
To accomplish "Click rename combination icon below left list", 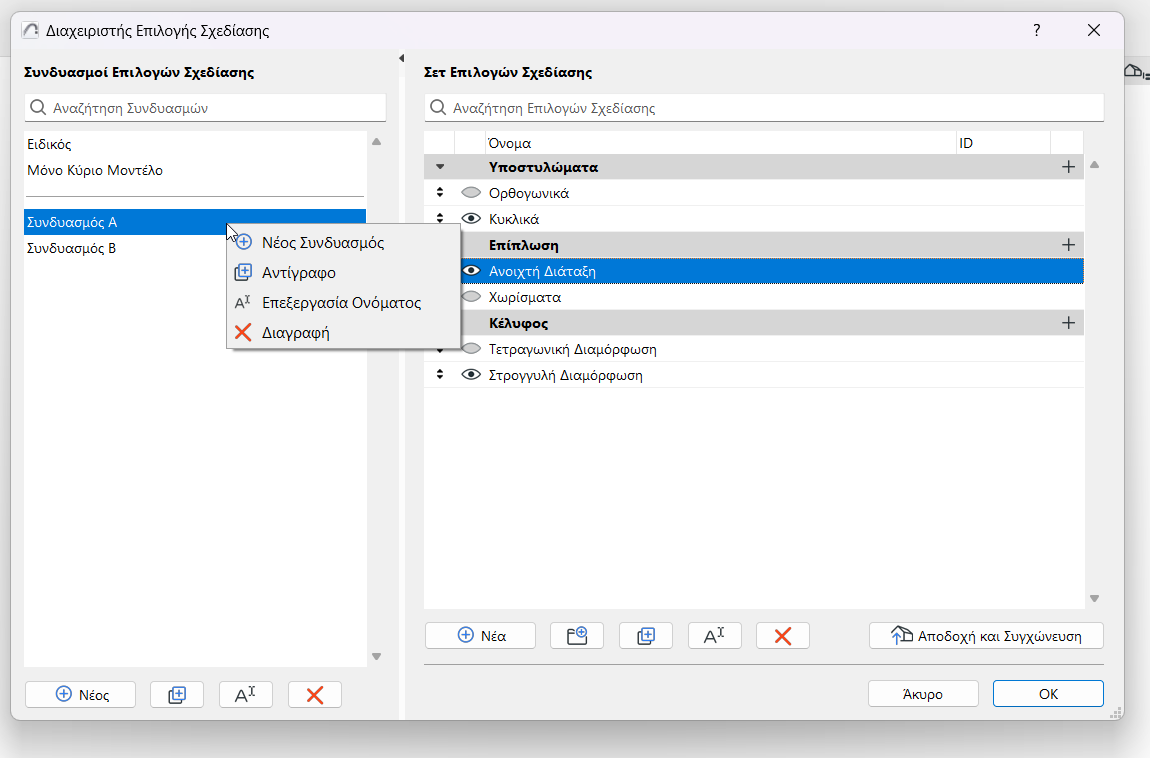I will [x=246, y=695].
